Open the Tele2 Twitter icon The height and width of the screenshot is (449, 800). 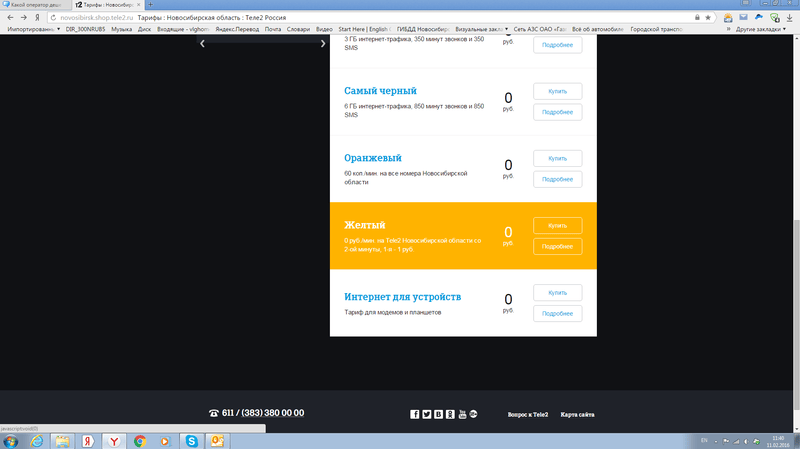click(x=427, y=414)
